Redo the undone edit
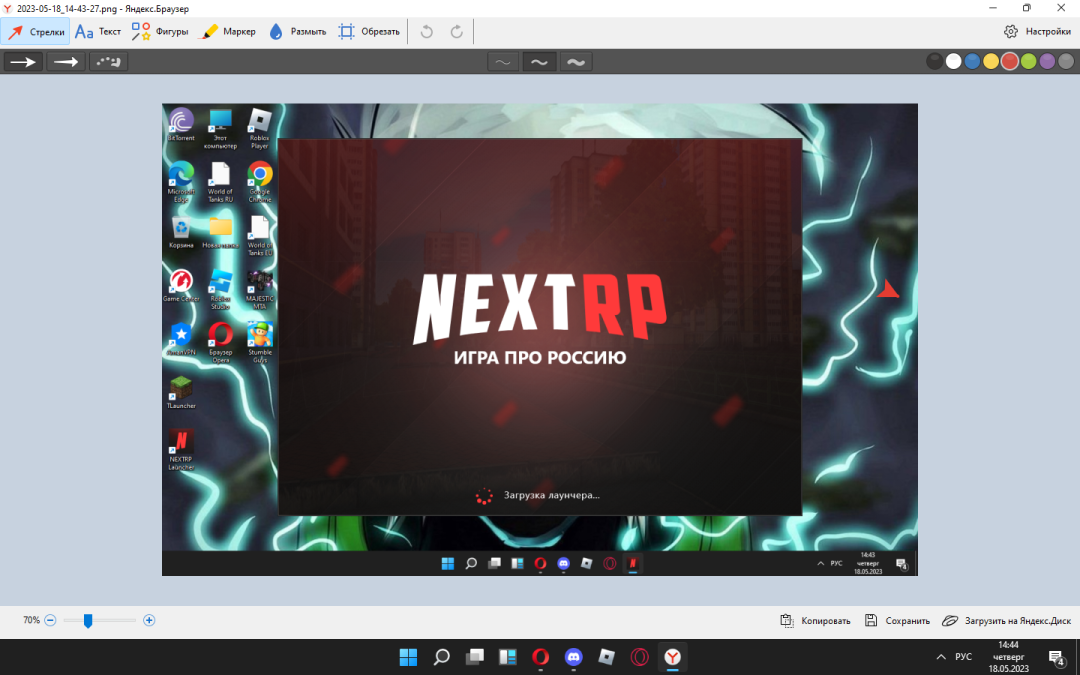 [456, 32]
